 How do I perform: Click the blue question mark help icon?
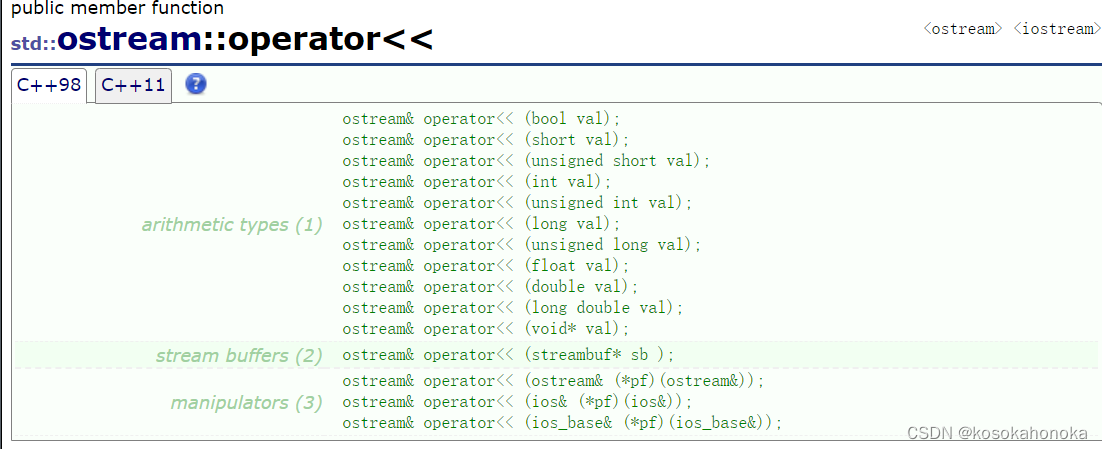click(196, 84)
